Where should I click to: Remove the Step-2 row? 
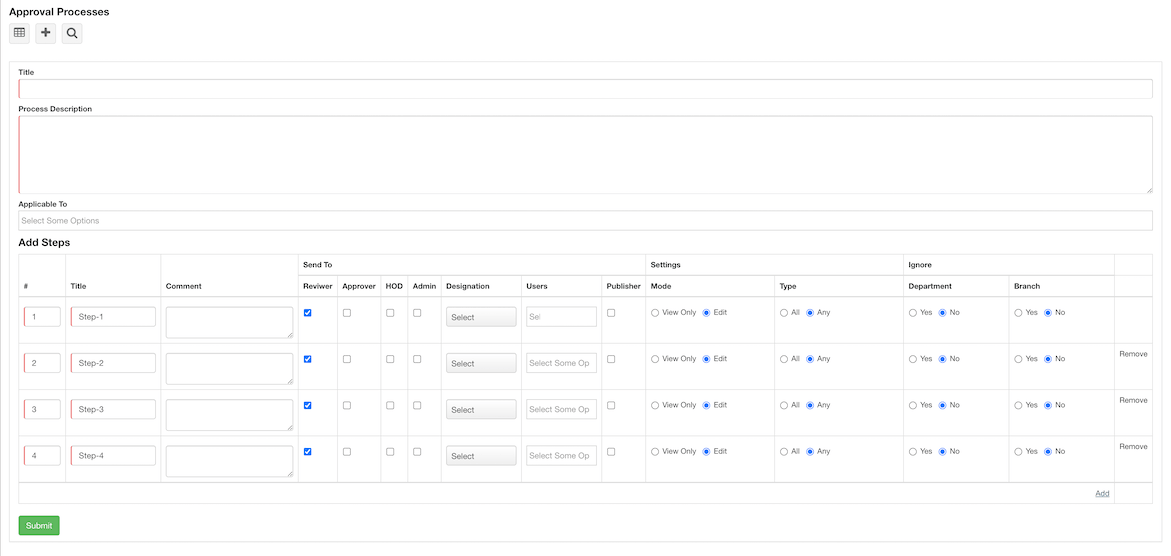click(1133, 354)
